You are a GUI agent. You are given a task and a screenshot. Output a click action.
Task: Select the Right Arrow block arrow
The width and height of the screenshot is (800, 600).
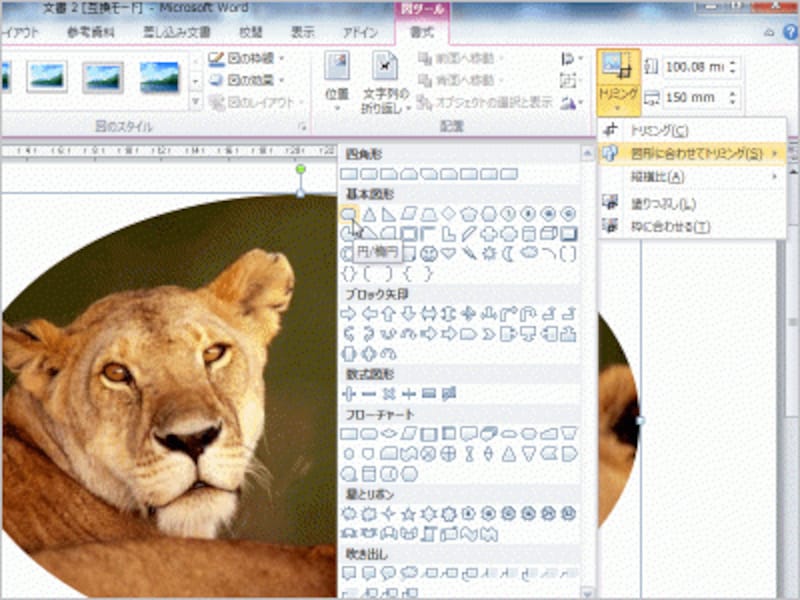coord(349,314)
